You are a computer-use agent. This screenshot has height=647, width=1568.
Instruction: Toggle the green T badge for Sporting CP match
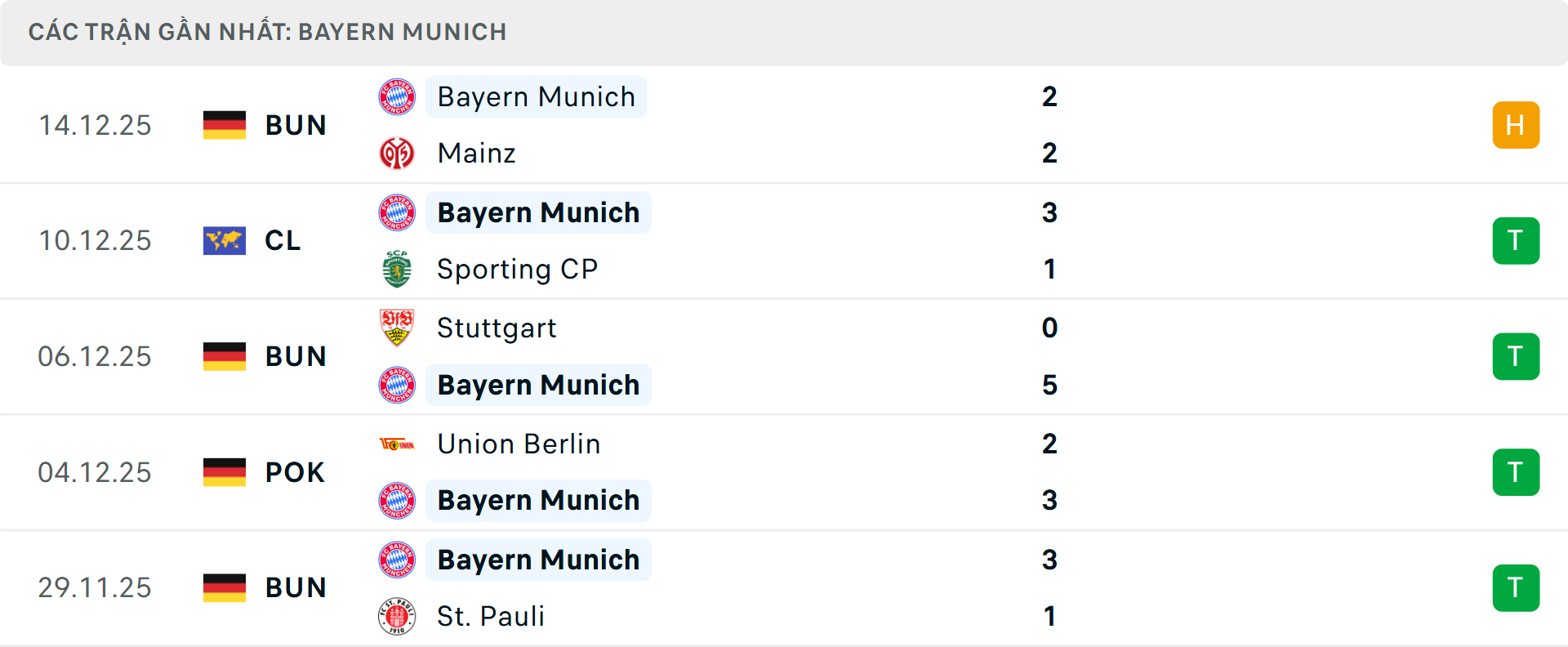click(x=1517, y=240)
